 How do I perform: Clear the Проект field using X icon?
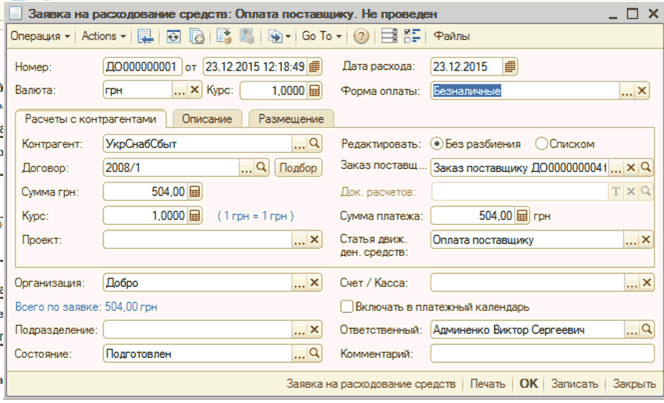(x=314, y=239)
